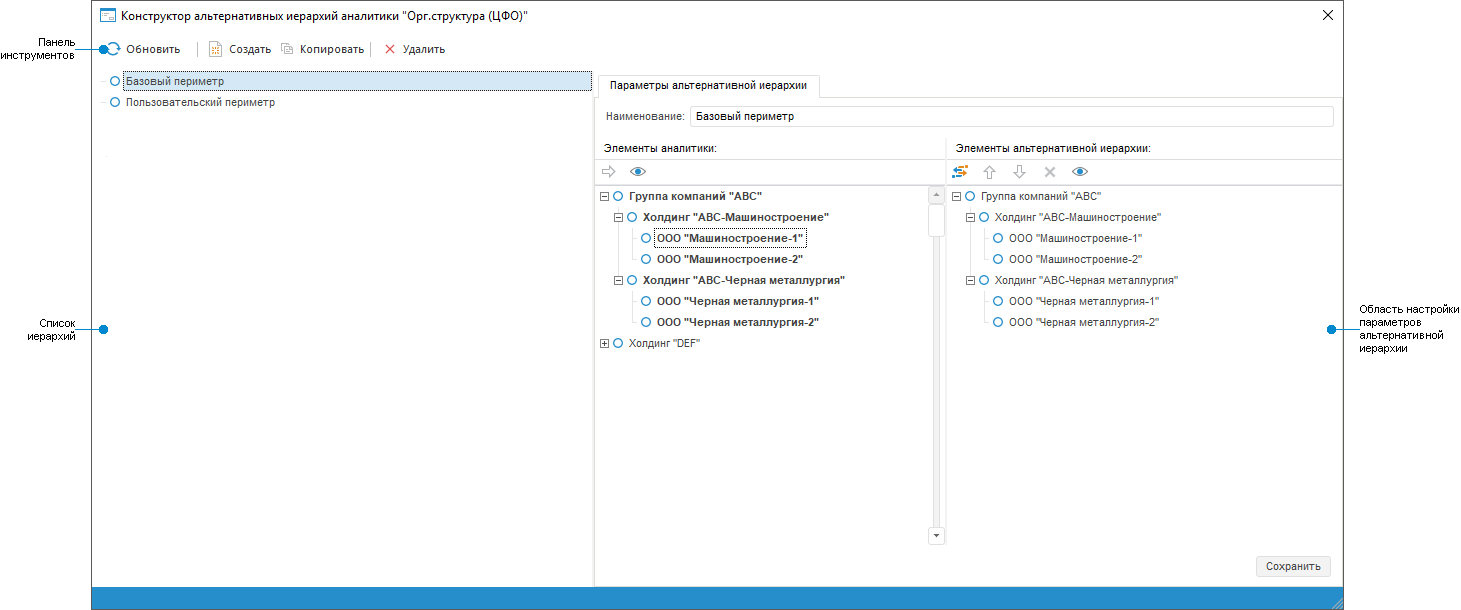Click the analytics tree scrollbar up arrow
The width and height of the screenshot is (1461, 610).
pos(937,195)
